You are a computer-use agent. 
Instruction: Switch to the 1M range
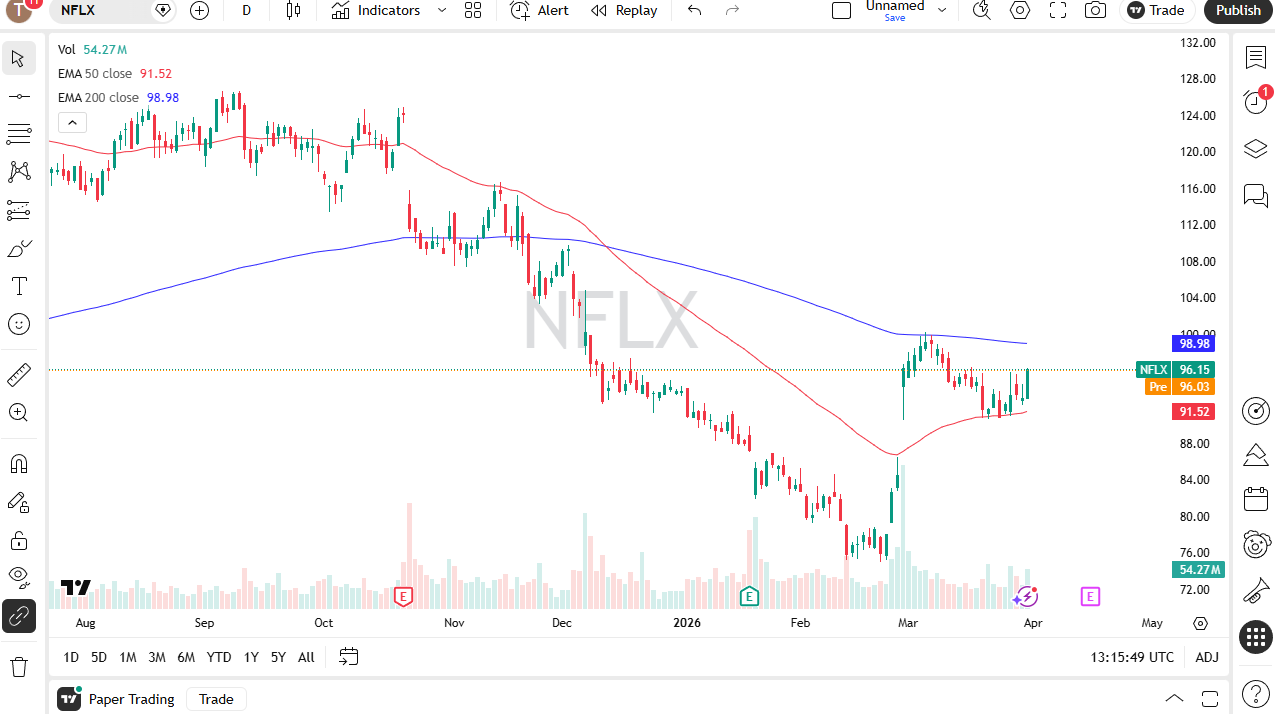tap(128, 657)
